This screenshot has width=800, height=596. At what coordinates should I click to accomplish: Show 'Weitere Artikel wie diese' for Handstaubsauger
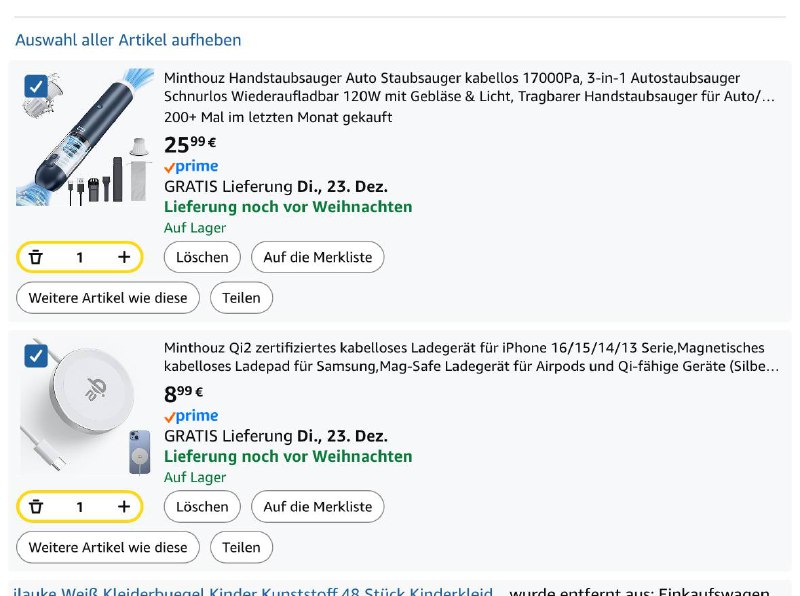(x=108, y=298)
